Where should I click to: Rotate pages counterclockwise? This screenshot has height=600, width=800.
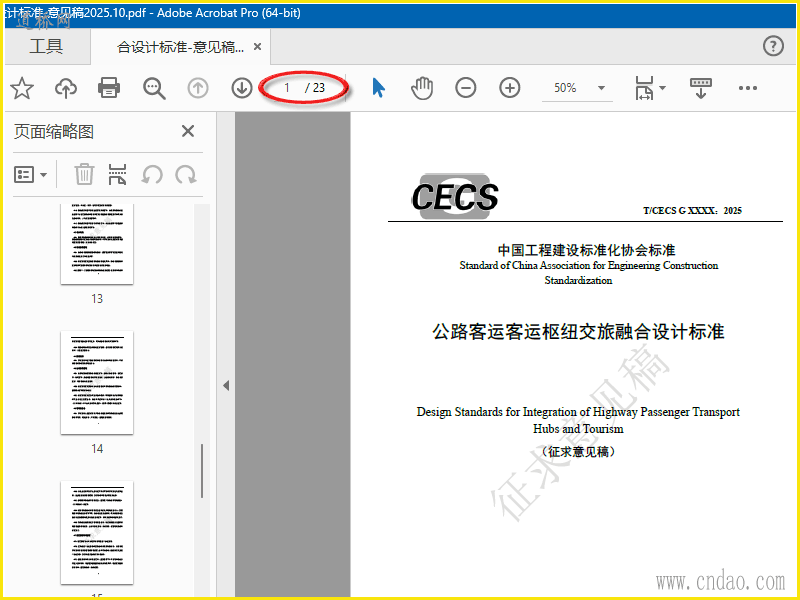point(152,174)
